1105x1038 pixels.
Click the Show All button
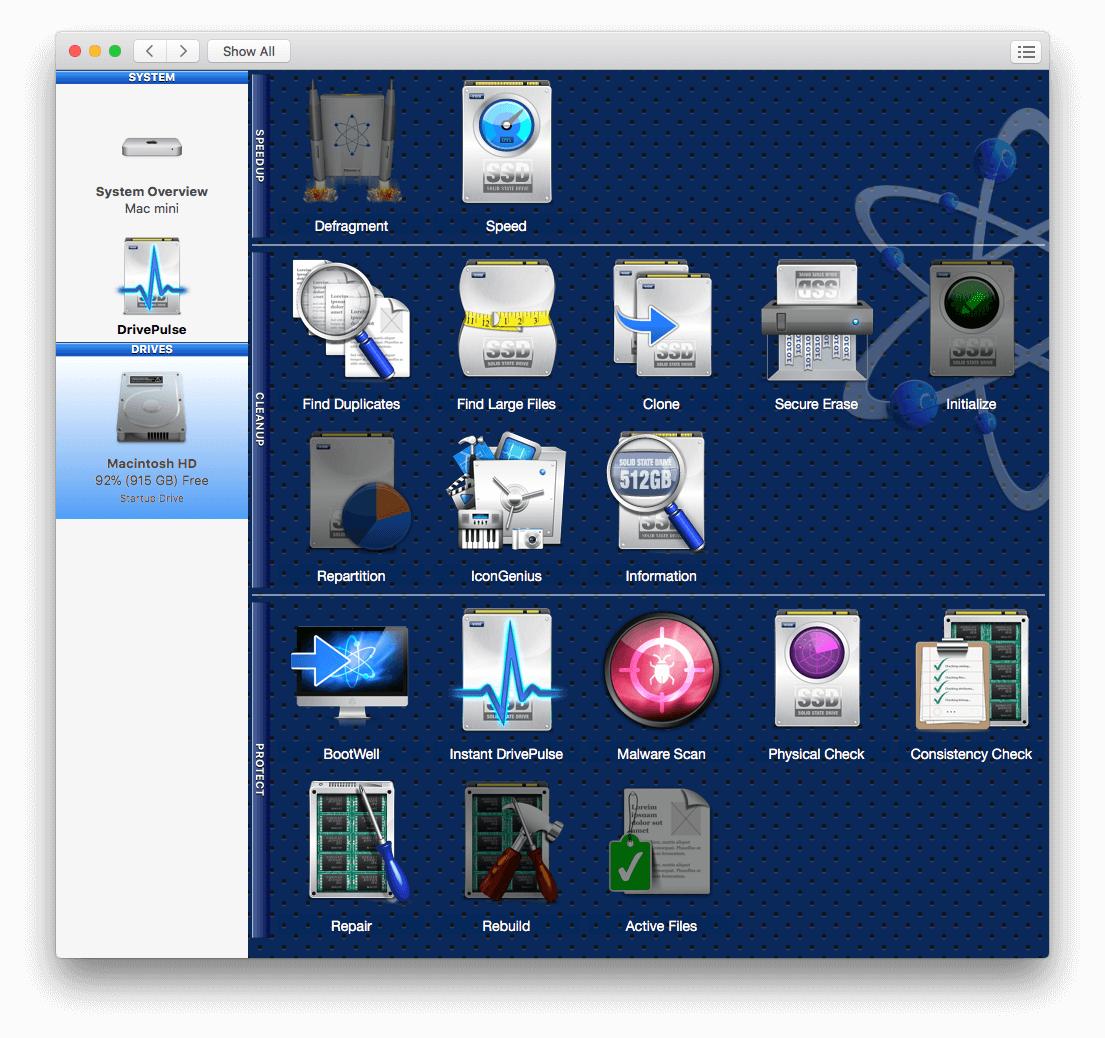point(248,51)
